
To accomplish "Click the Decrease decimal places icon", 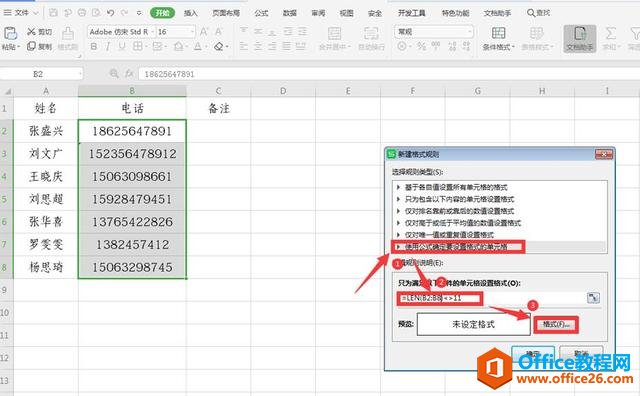I will [467, 46].
